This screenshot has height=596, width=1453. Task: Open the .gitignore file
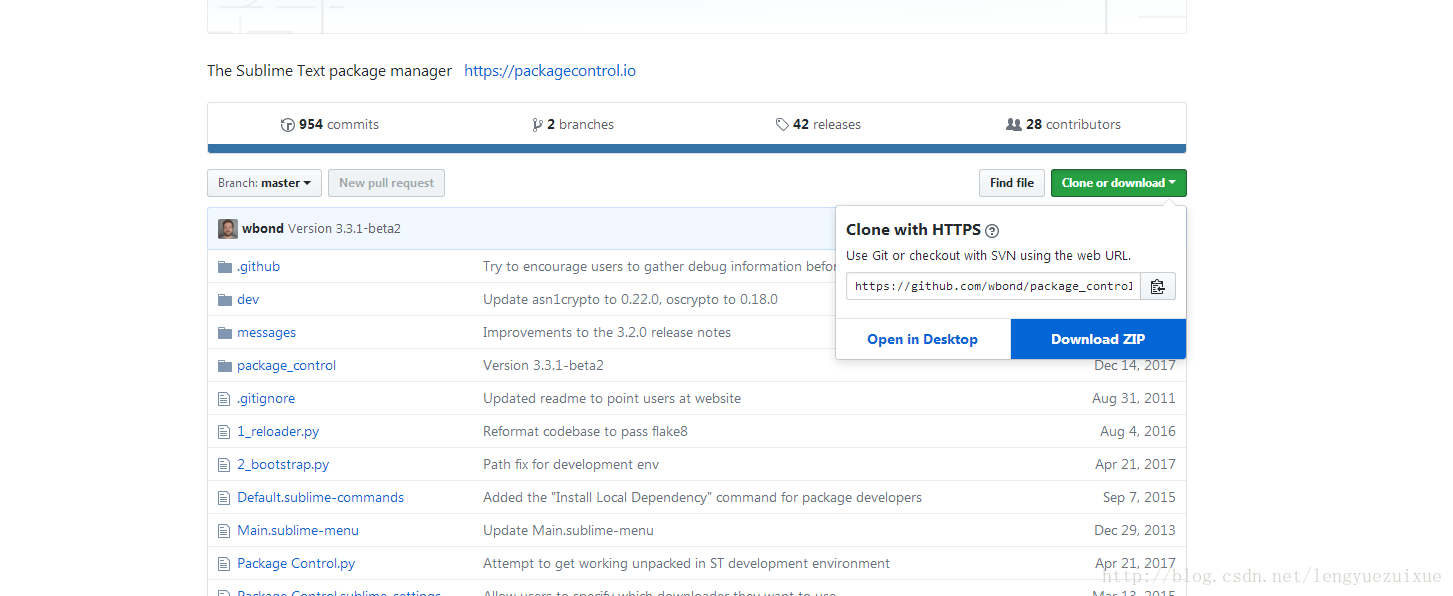coord(266,399)
